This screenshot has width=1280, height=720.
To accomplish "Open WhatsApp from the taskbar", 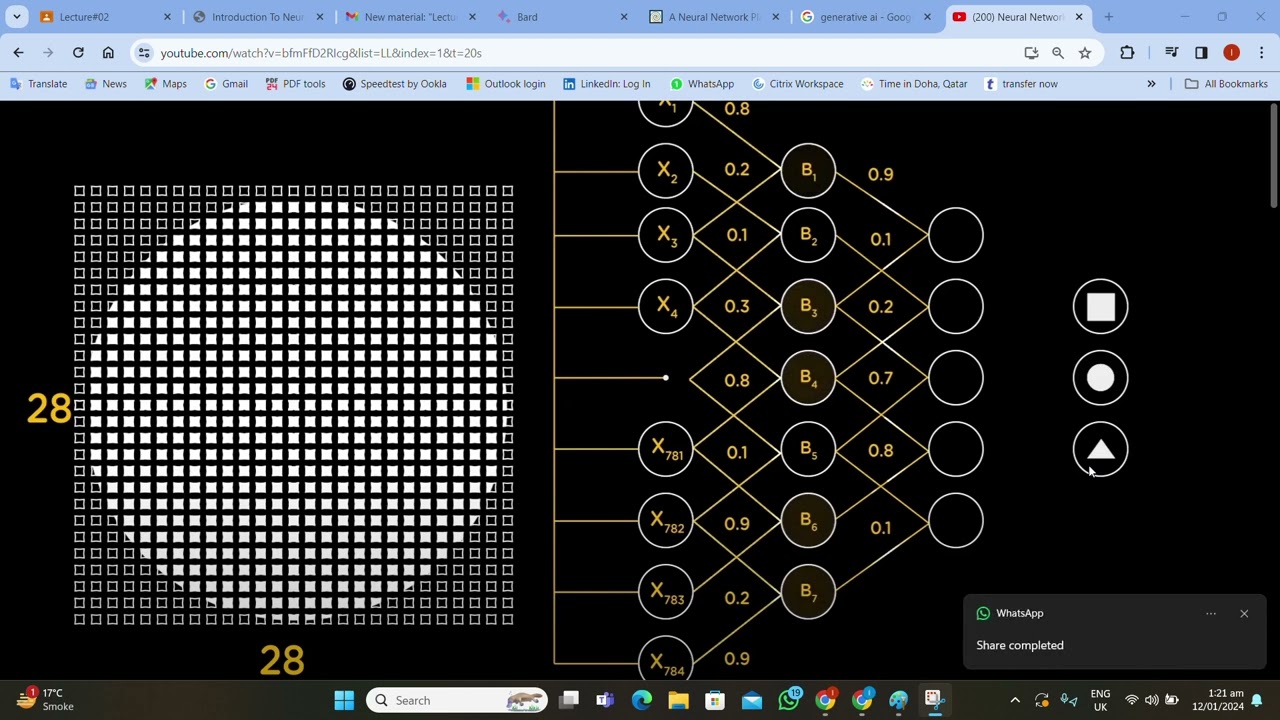I will [x=789, y=700].
